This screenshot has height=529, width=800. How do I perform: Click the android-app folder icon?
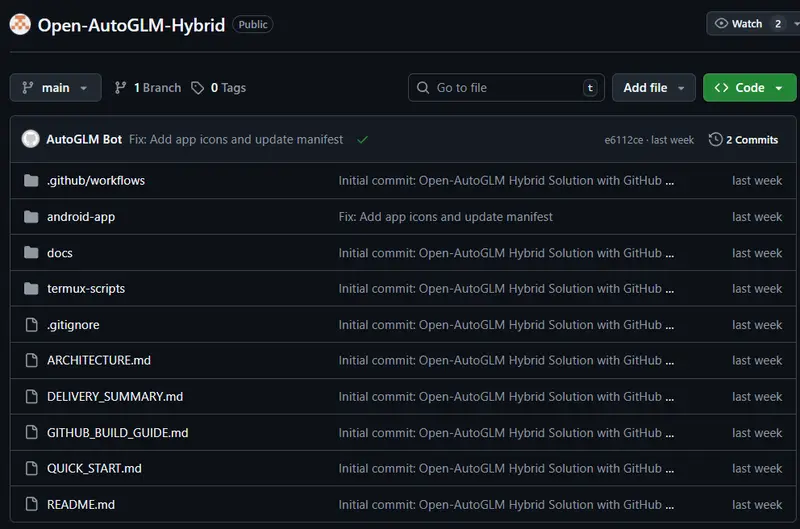pyautogui.click(x=31, y=217)
